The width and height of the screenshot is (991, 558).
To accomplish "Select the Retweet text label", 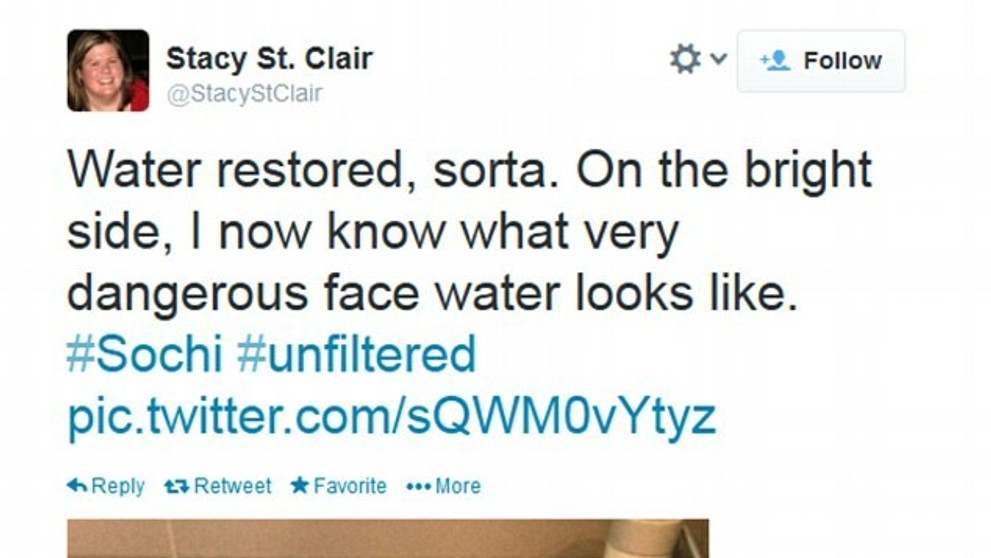I will [x=232, y=486].
